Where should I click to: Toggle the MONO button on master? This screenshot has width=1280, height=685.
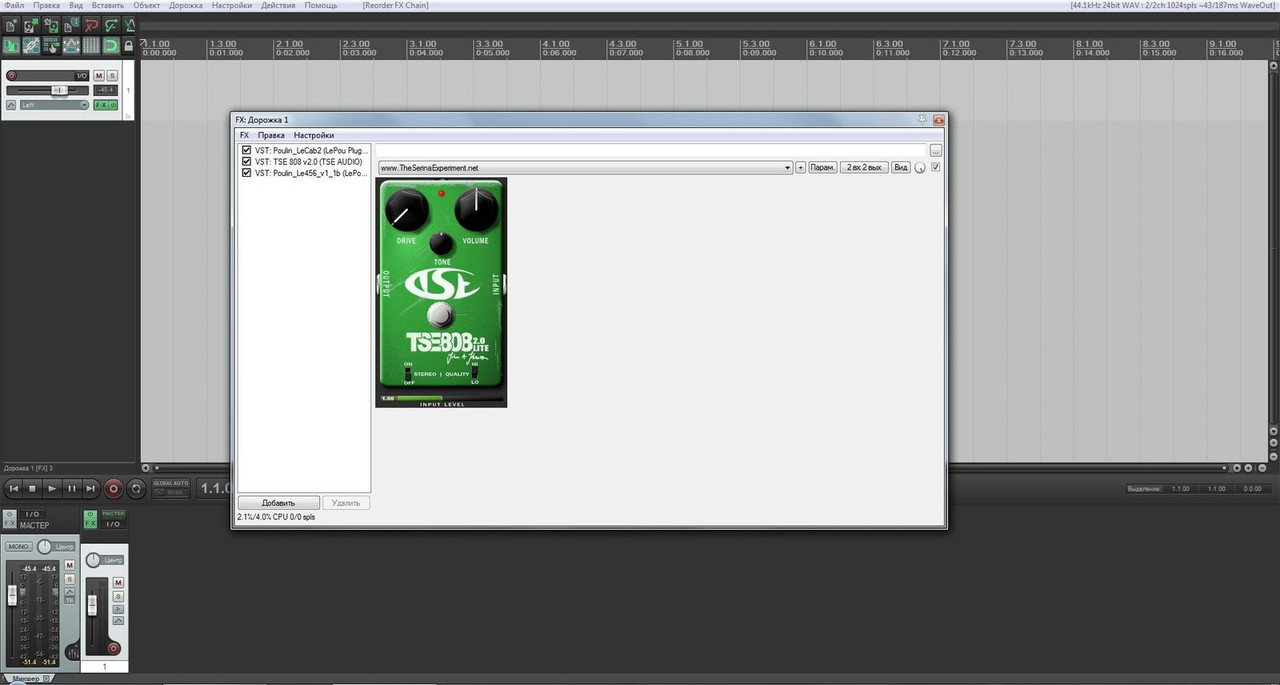pos(19,547)
